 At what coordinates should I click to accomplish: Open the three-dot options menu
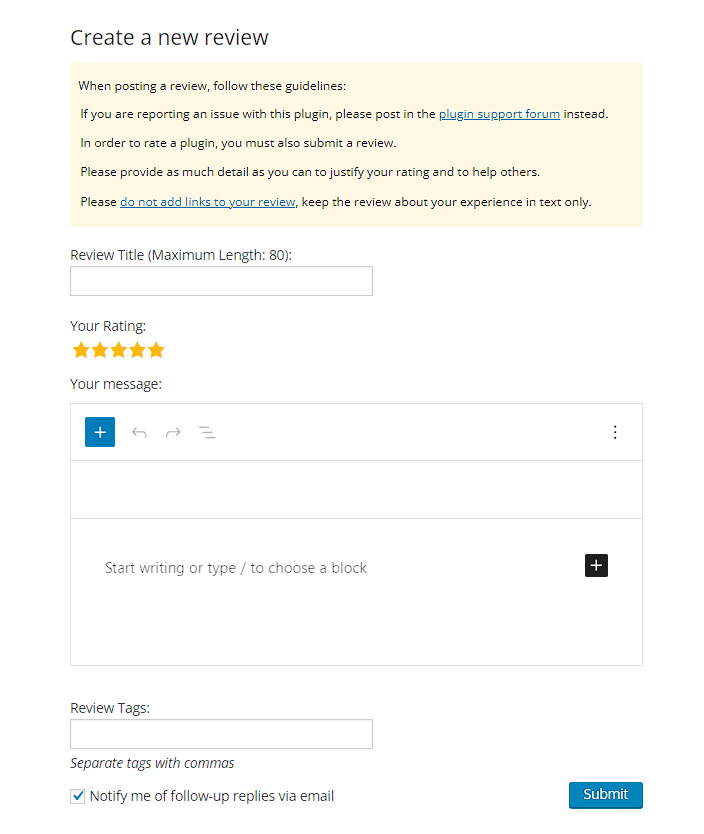click(x=615, y=432)
